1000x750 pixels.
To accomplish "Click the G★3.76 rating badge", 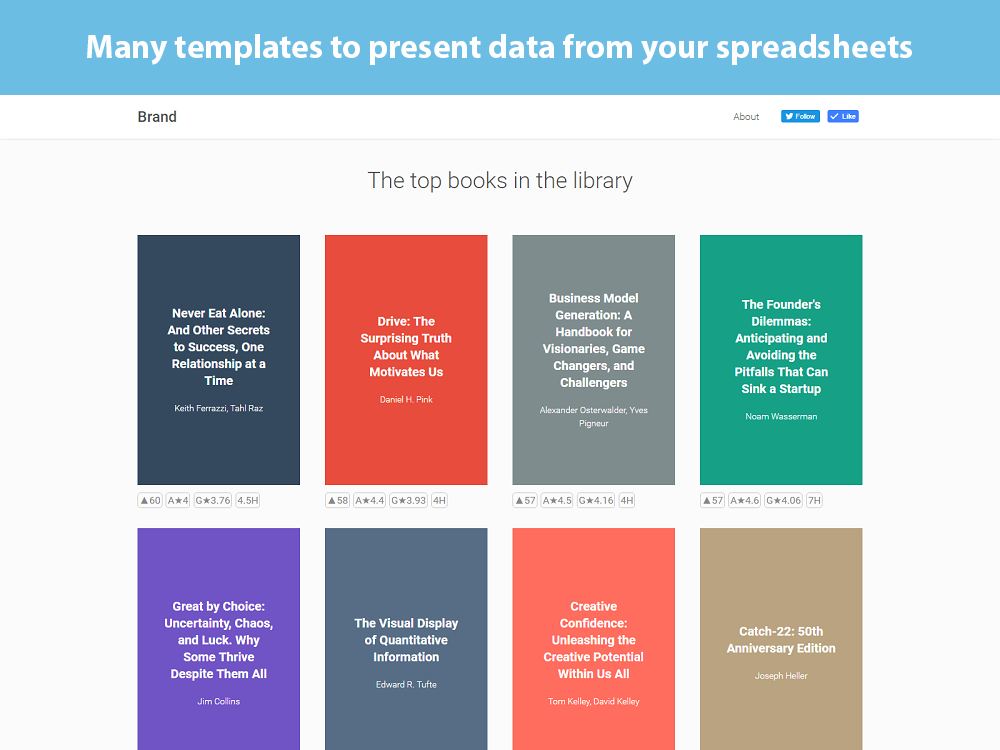I will pos(212,501).
